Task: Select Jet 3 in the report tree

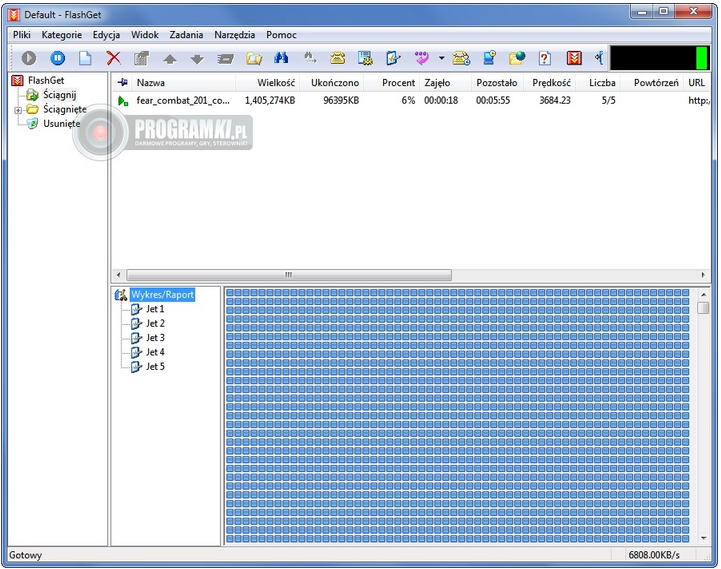Action: point(155,338)
